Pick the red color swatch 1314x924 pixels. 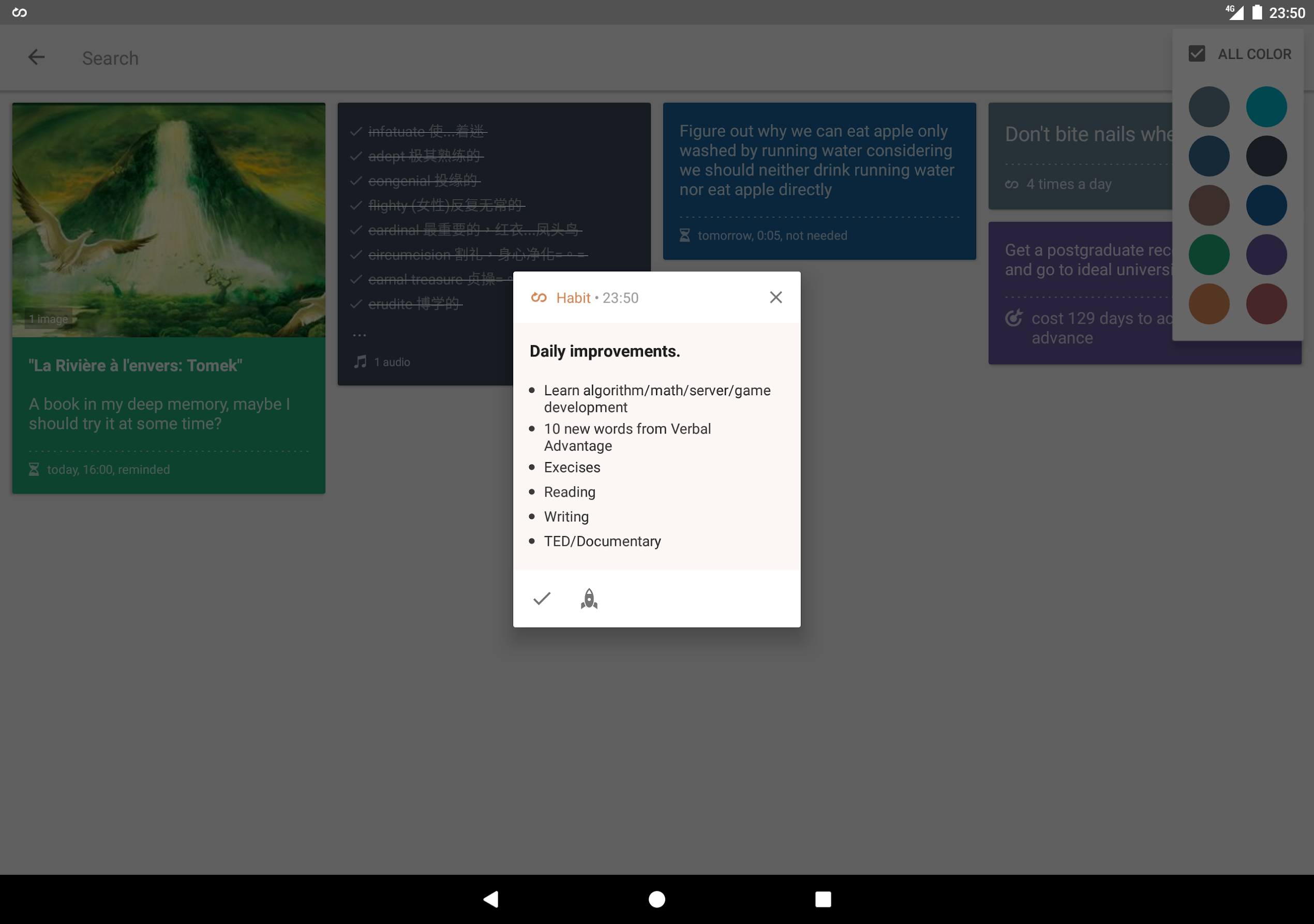pyautogui.click(x=1266, y=304)
